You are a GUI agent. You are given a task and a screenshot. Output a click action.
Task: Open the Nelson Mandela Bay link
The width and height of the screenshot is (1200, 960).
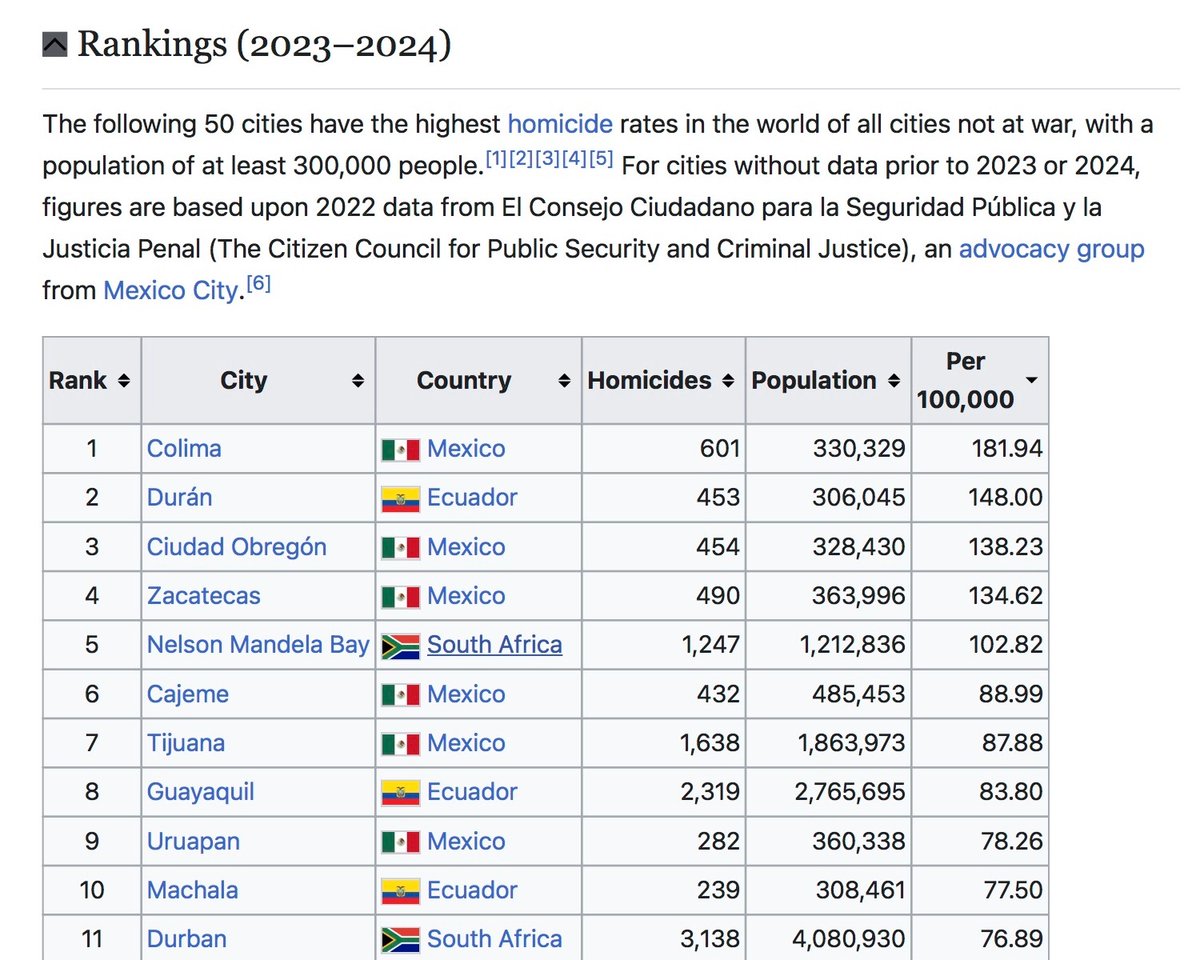pos(258,645)
